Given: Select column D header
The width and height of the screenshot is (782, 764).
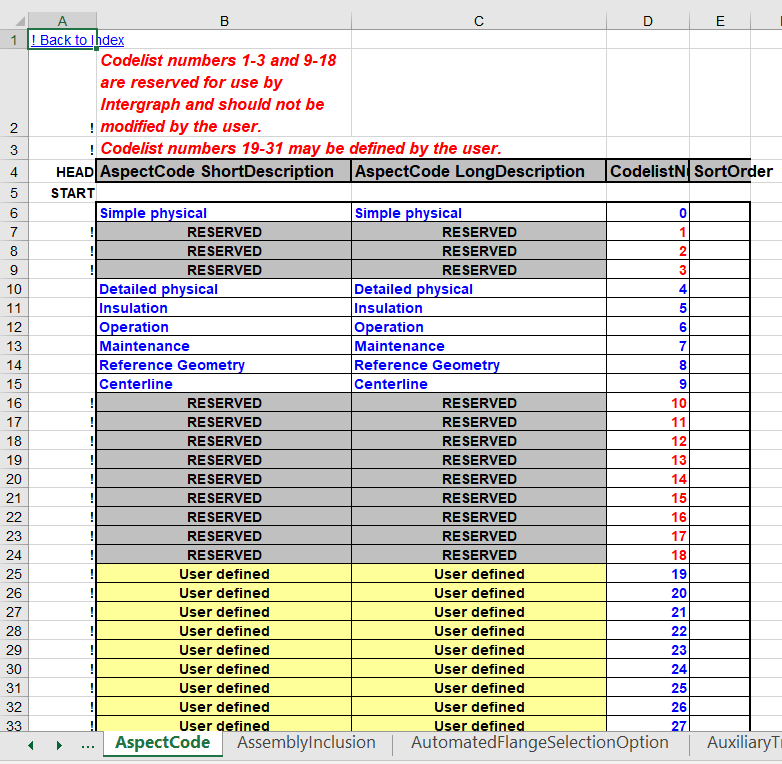Looking at the screenshot, I should [x=648, y=21].
